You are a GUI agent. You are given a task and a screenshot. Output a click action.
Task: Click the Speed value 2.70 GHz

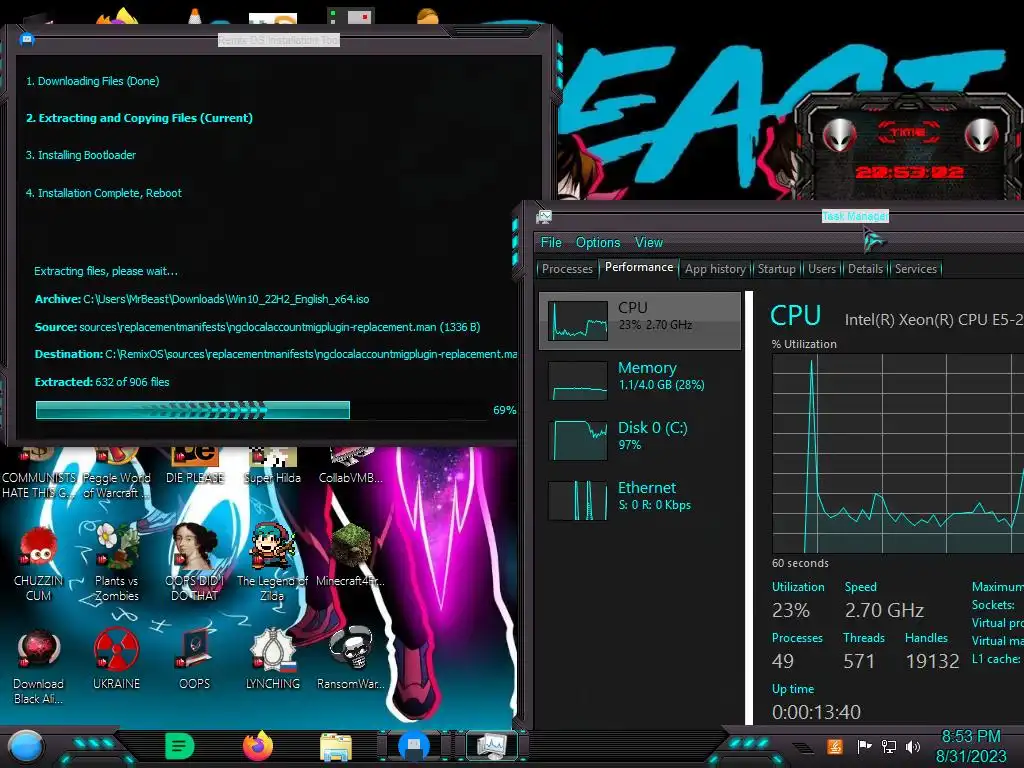tap(884, 610)
